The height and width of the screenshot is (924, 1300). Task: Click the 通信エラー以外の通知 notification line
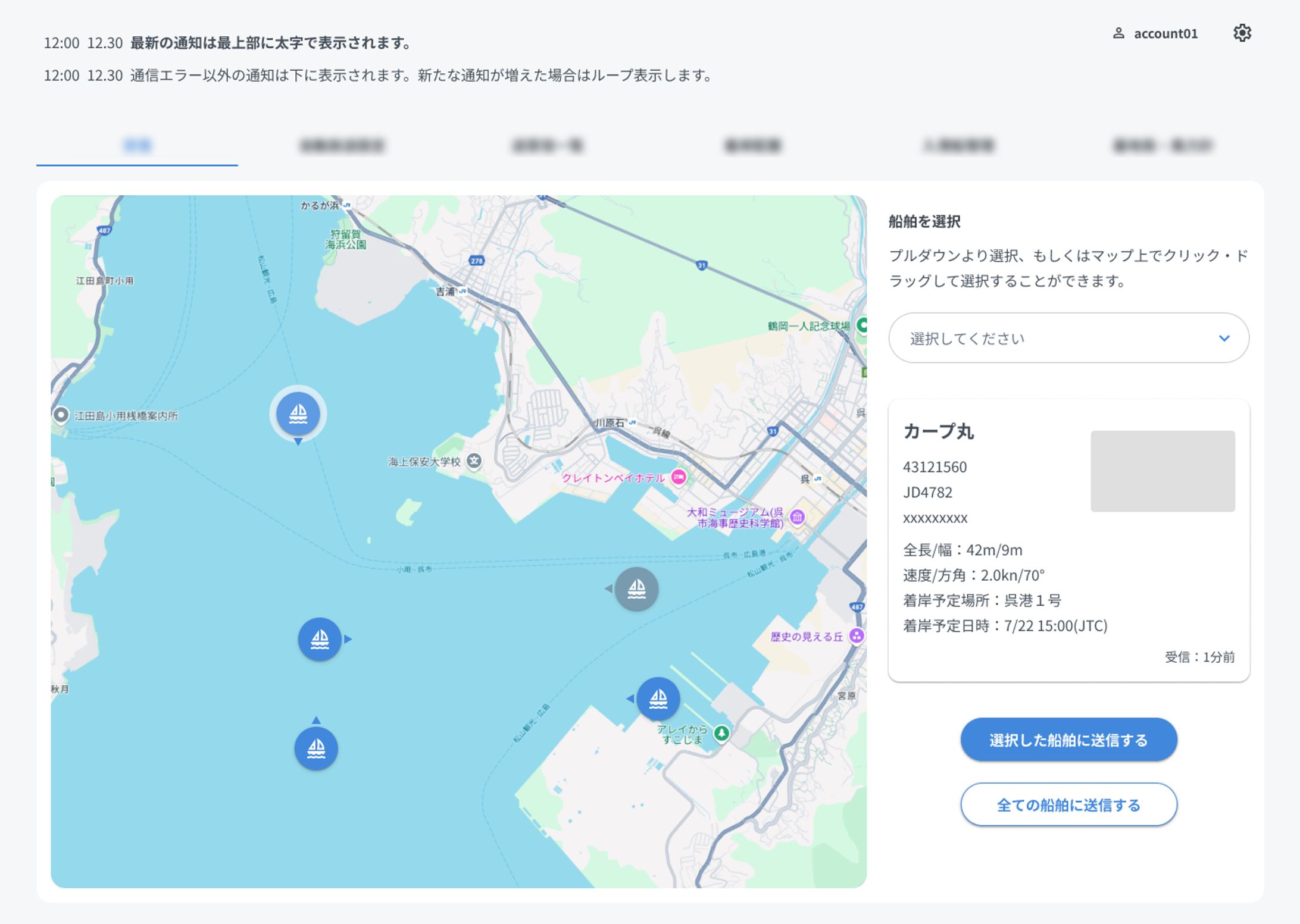tap(421, 76)
